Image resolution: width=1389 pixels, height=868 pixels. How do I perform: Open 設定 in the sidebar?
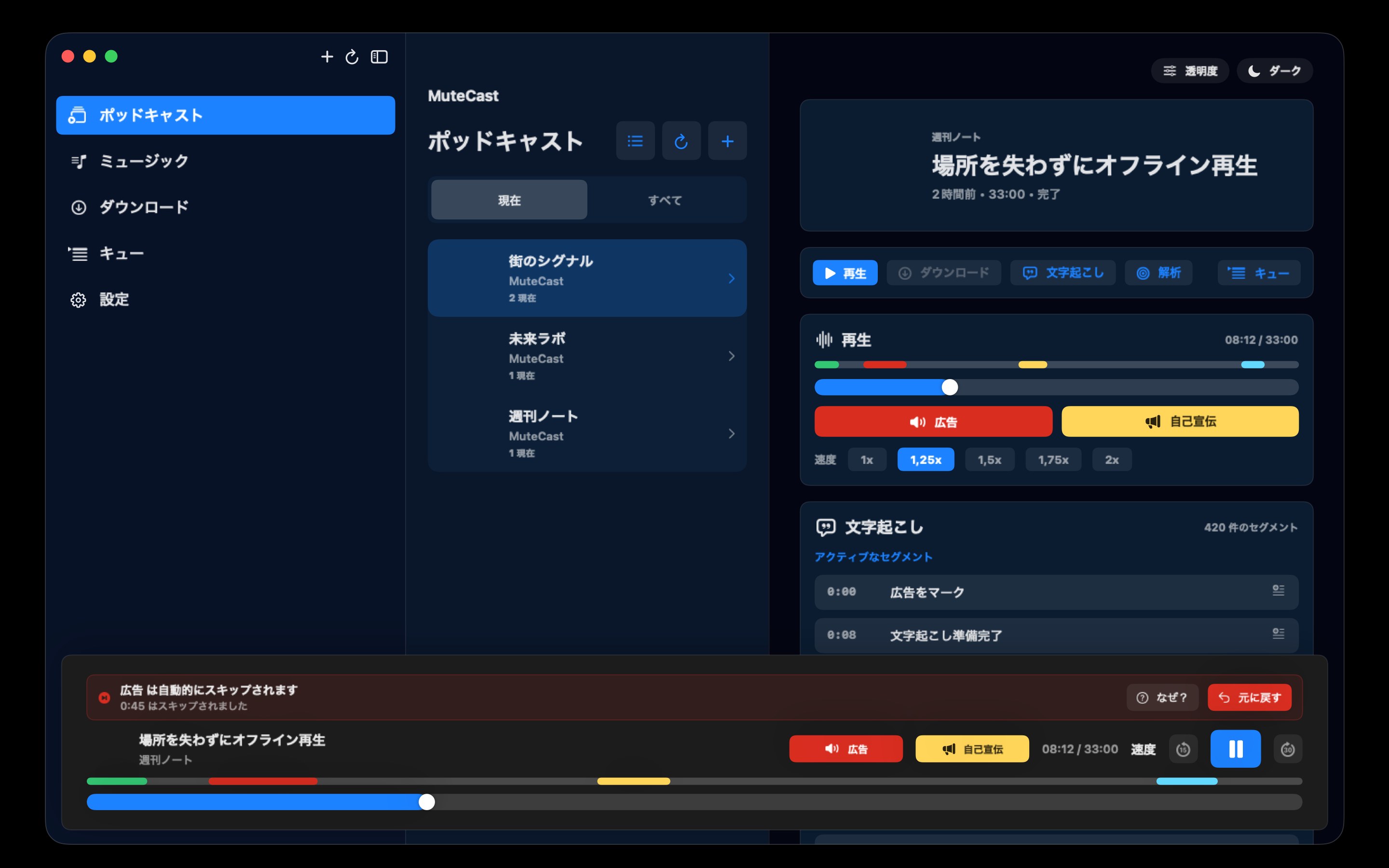[226, 299]
